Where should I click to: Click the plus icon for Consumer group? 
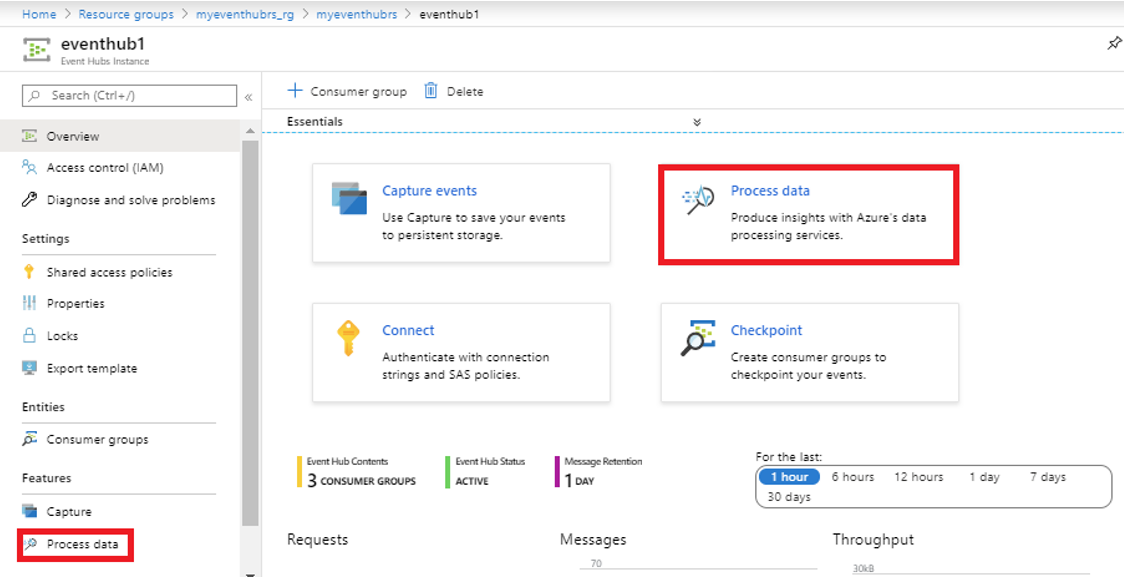[295, 91]
